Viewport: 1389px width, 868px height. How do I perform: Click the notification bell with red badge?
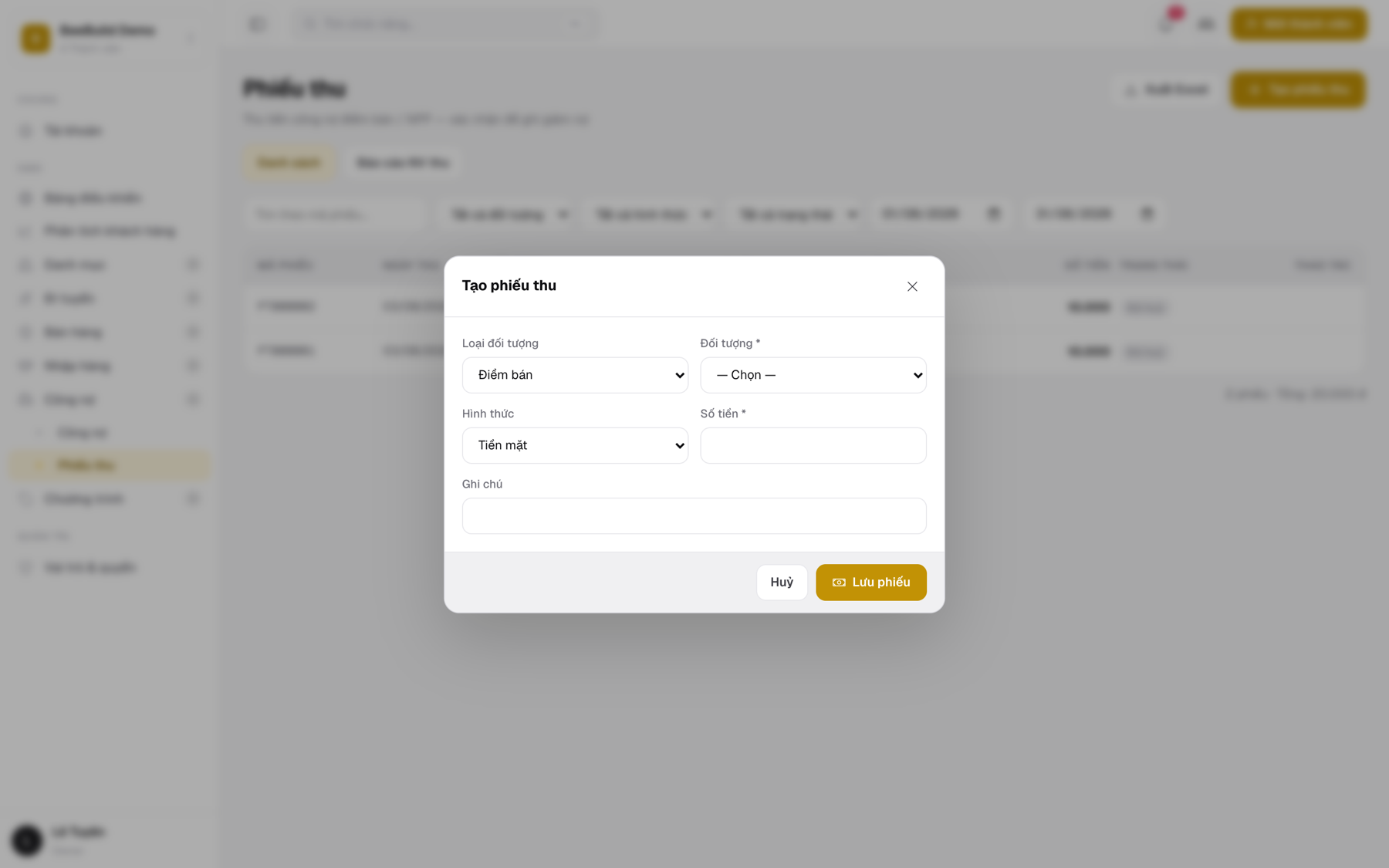1167,23
